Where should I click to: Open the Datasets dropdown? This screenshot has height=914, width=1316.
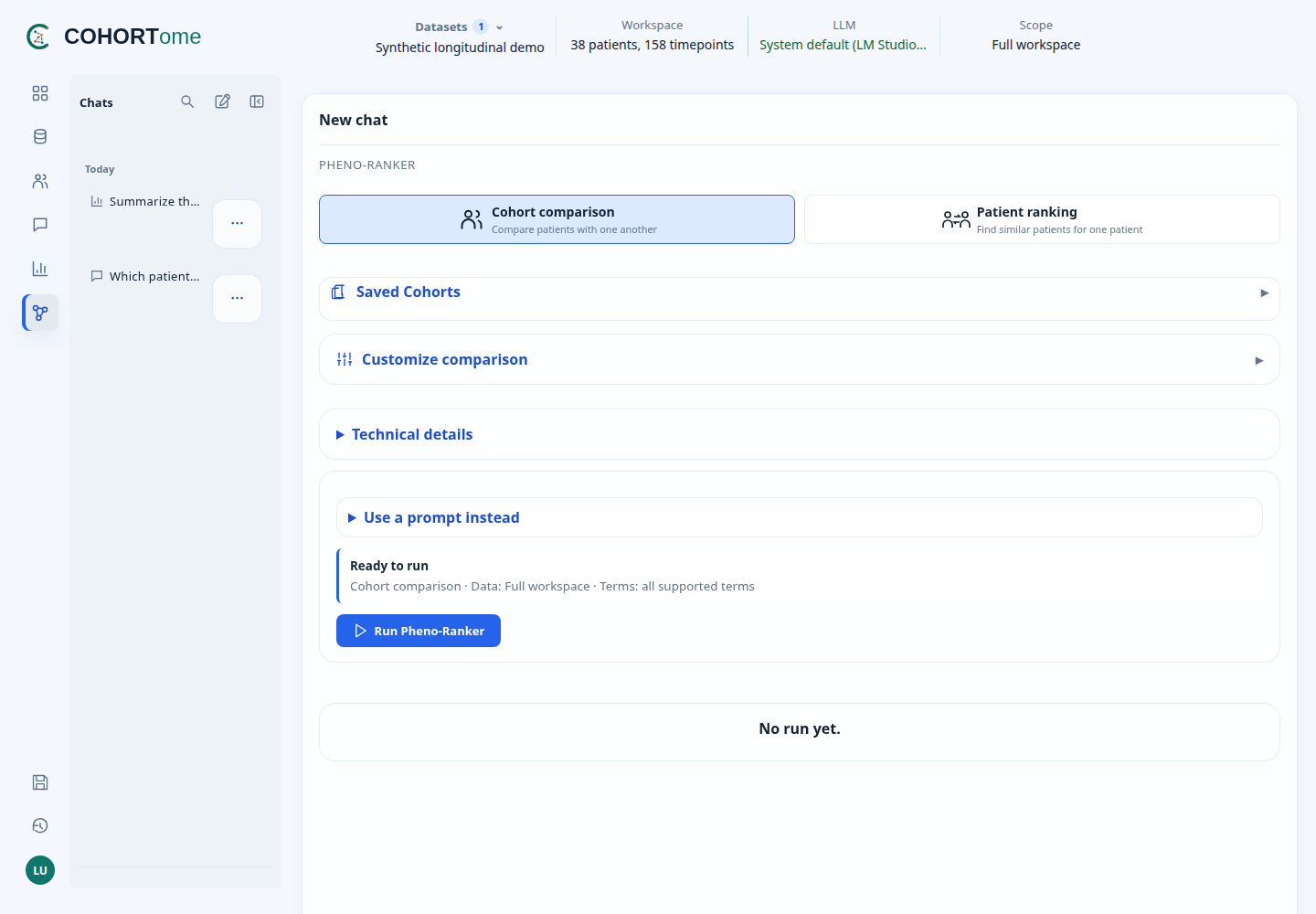[459, 27]
